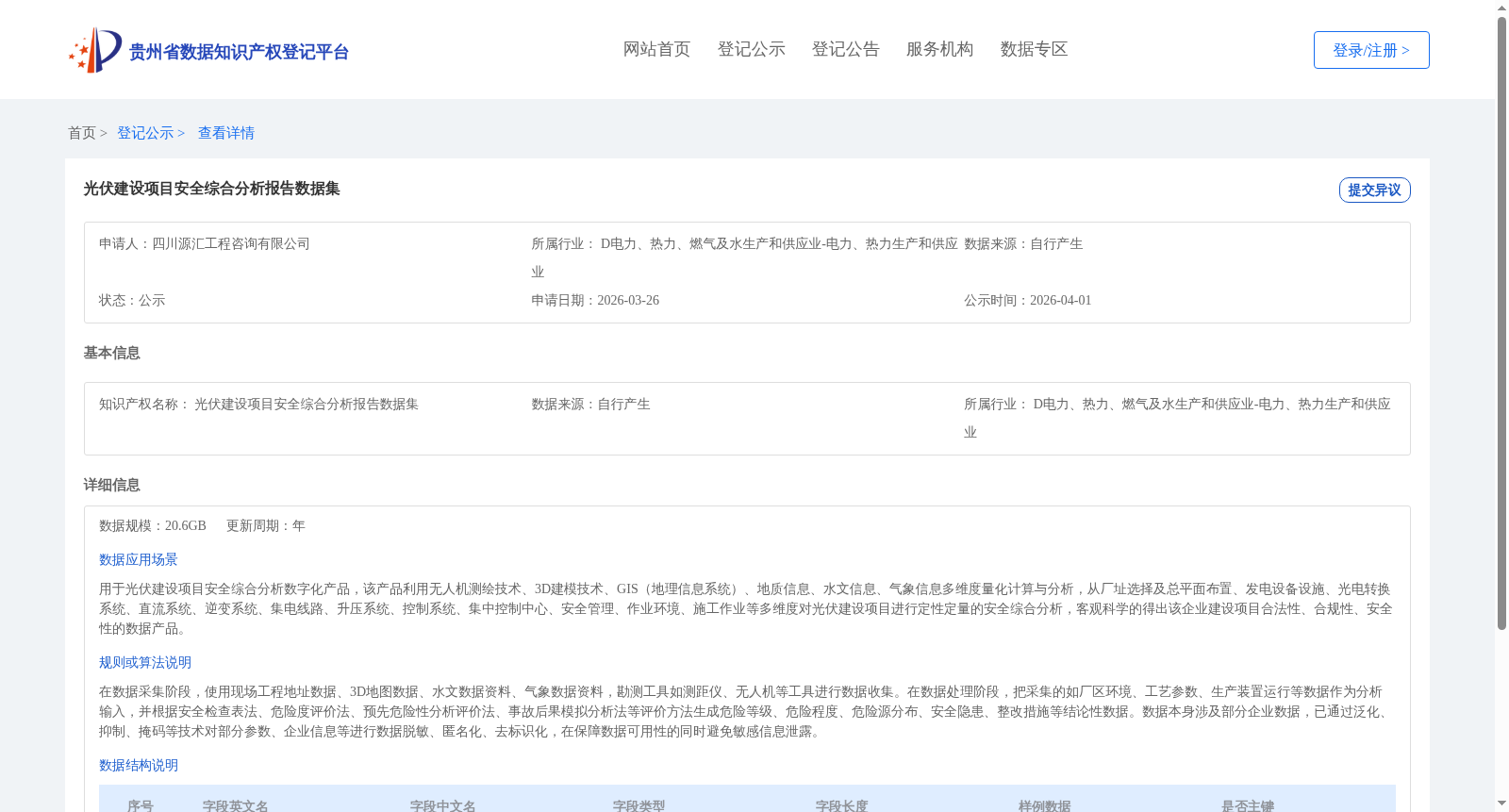This screenshot has height=812, width=1509.
Task: Click the scrollbar up arrow
Action: coord(1501,8)
